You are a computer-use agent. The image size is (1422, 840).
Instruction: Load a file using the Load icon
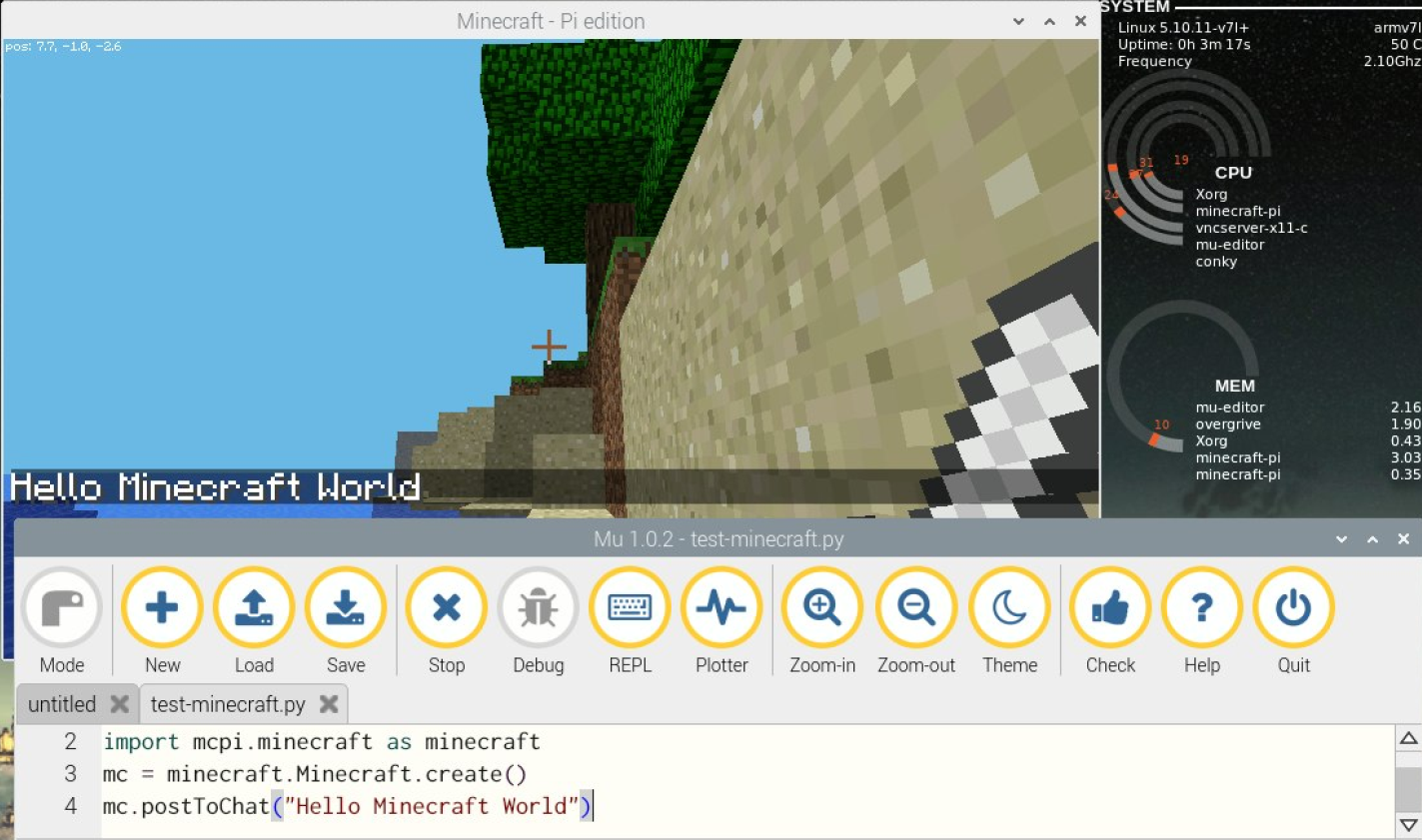[254, 621]
